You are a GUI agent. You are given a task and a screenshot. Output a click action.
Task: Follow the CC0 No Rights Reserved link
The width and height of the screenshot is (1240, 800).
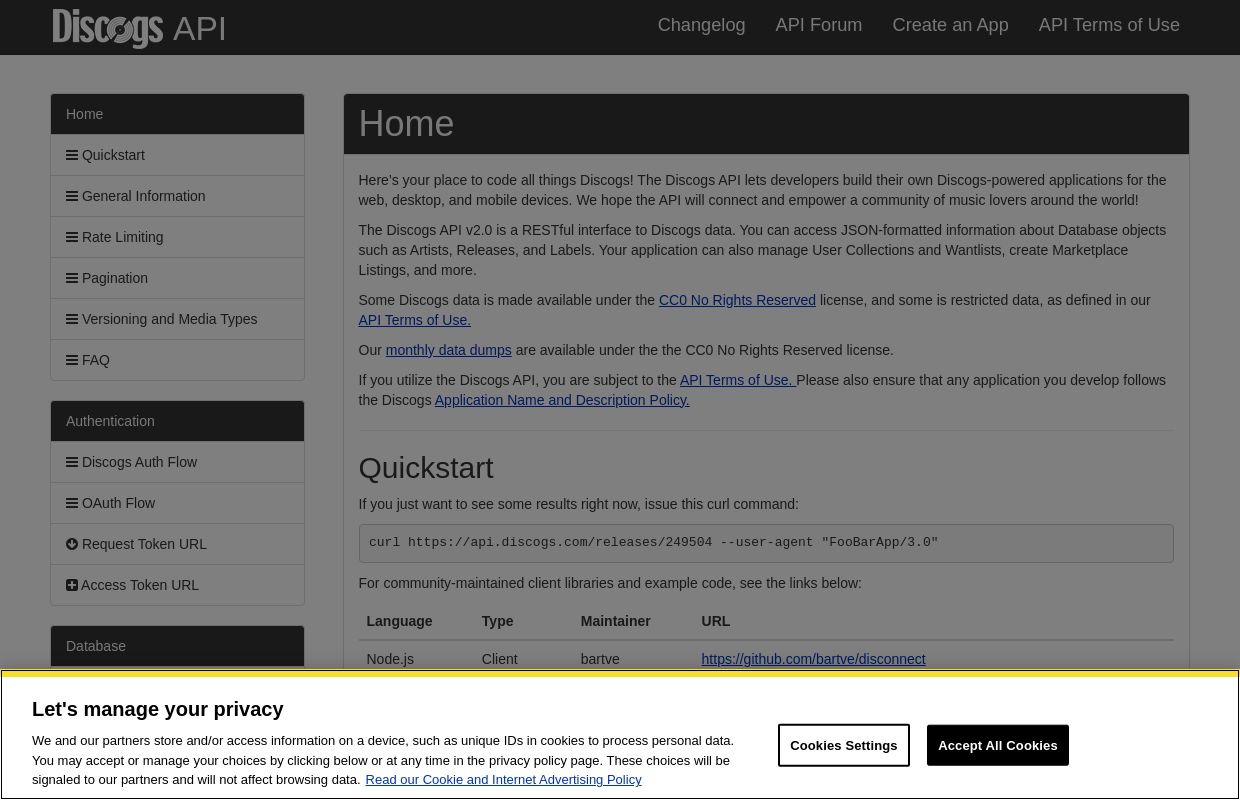tap(737, 300)
